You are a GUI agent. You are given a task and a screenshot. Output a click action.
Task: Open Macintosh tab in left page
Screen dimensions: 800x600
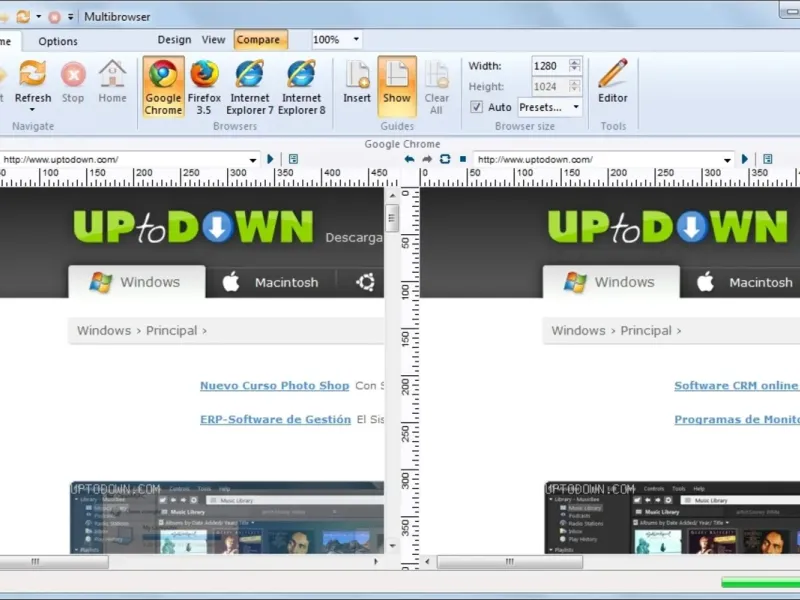[270, 282]
